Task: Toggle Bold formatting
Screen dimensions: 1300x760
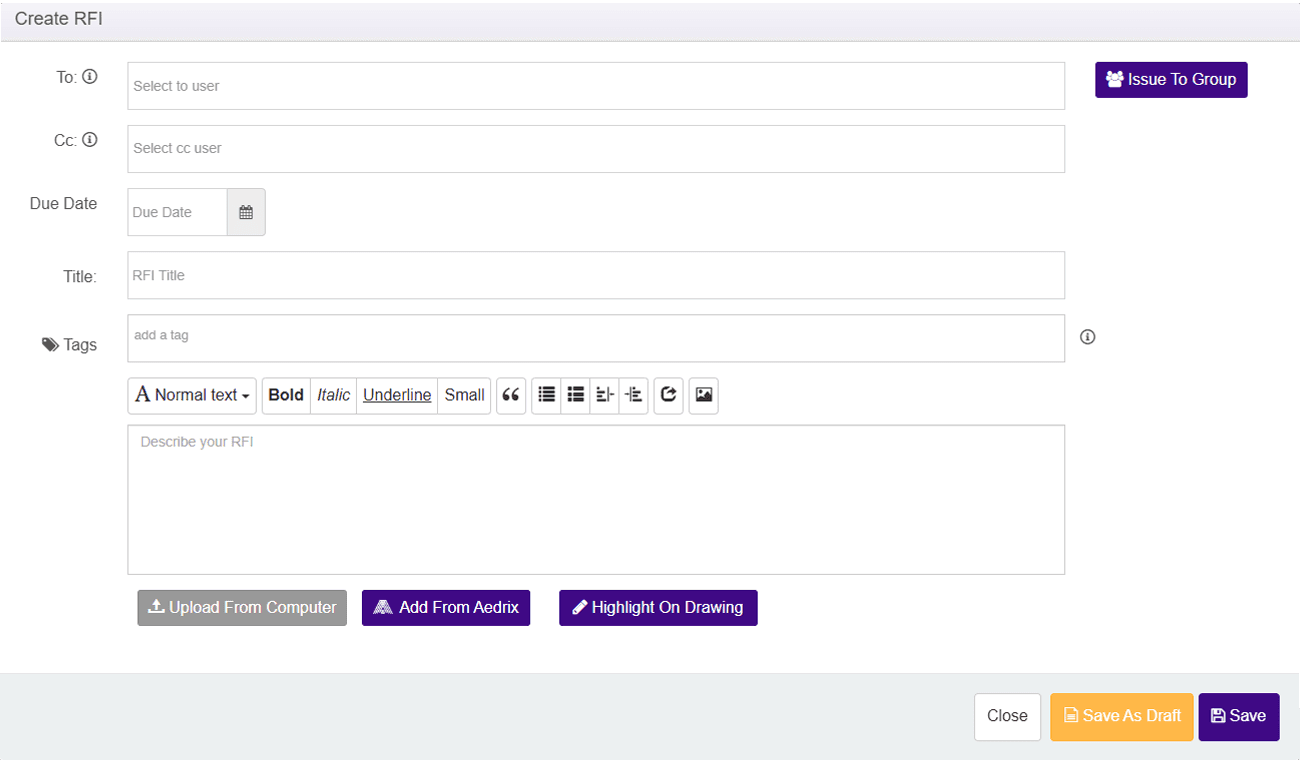Action: click(286, 395)
